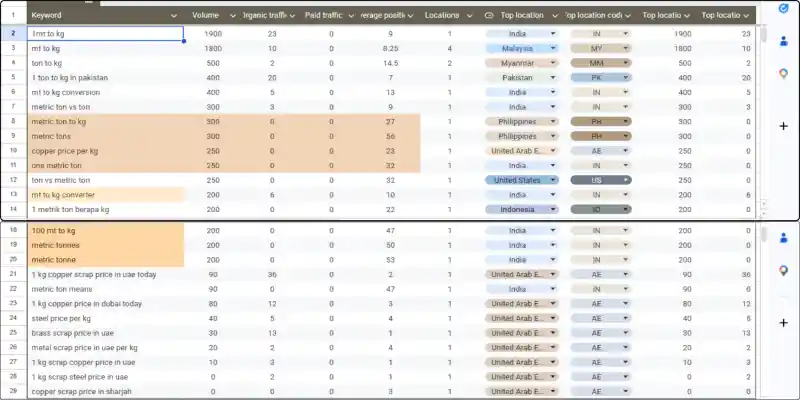Open Google Tasks in the top side panel
Screen dimensions: 800x400
click(x=783, y=9)
